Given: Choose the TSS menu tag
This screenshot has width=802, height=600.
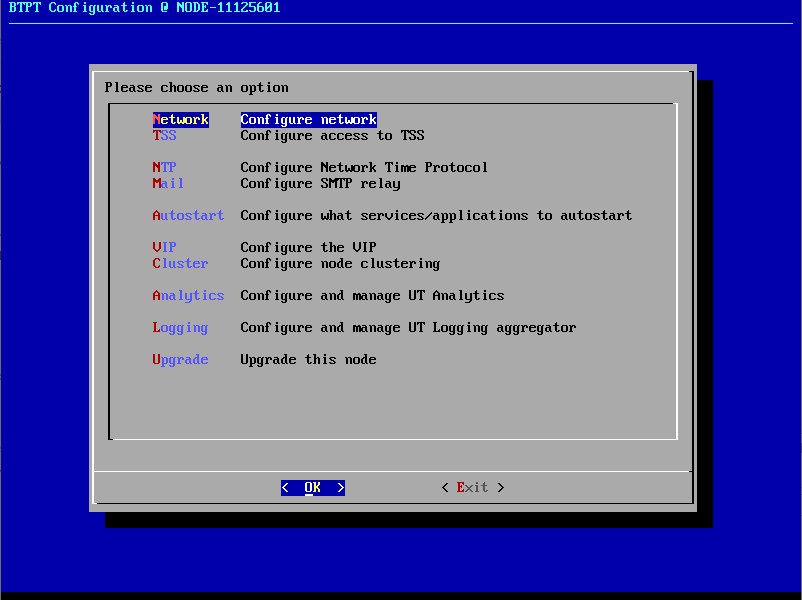Looking at the screenshot, I should (164, 136).
